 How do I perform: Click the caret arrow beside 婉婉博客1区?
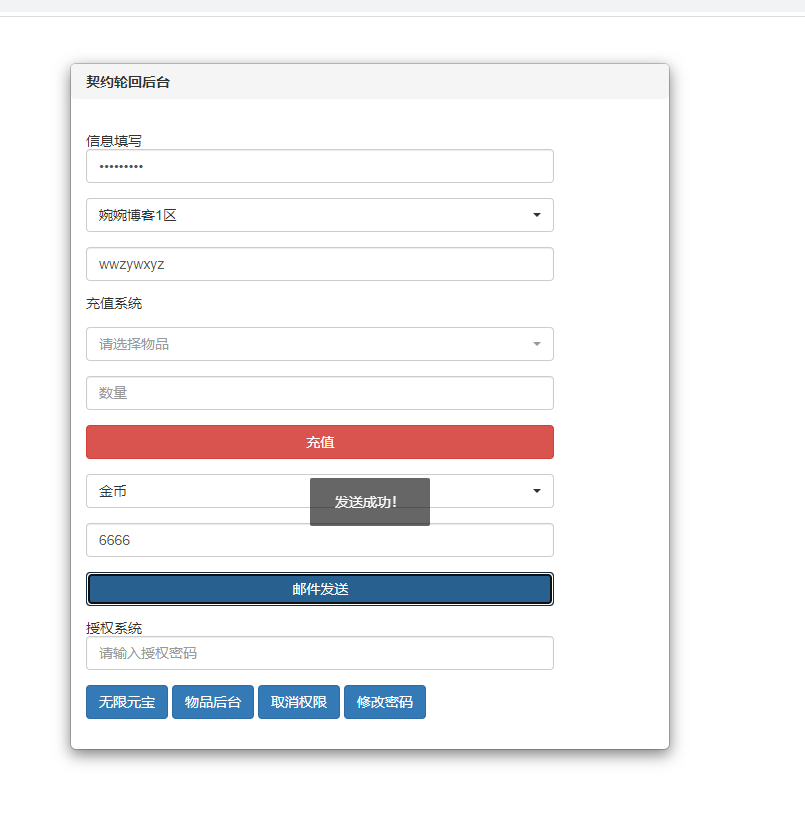pyautogui.click(x=537, y=215)
